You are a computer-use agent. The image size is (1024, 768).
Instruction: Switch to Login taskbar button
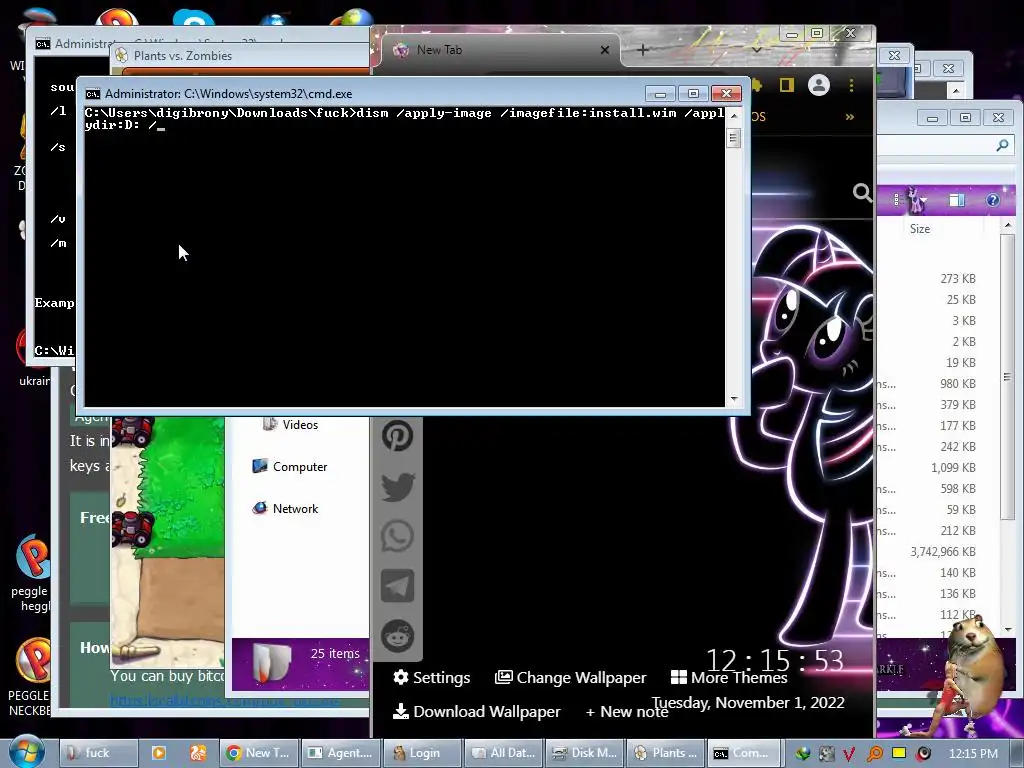422,753
